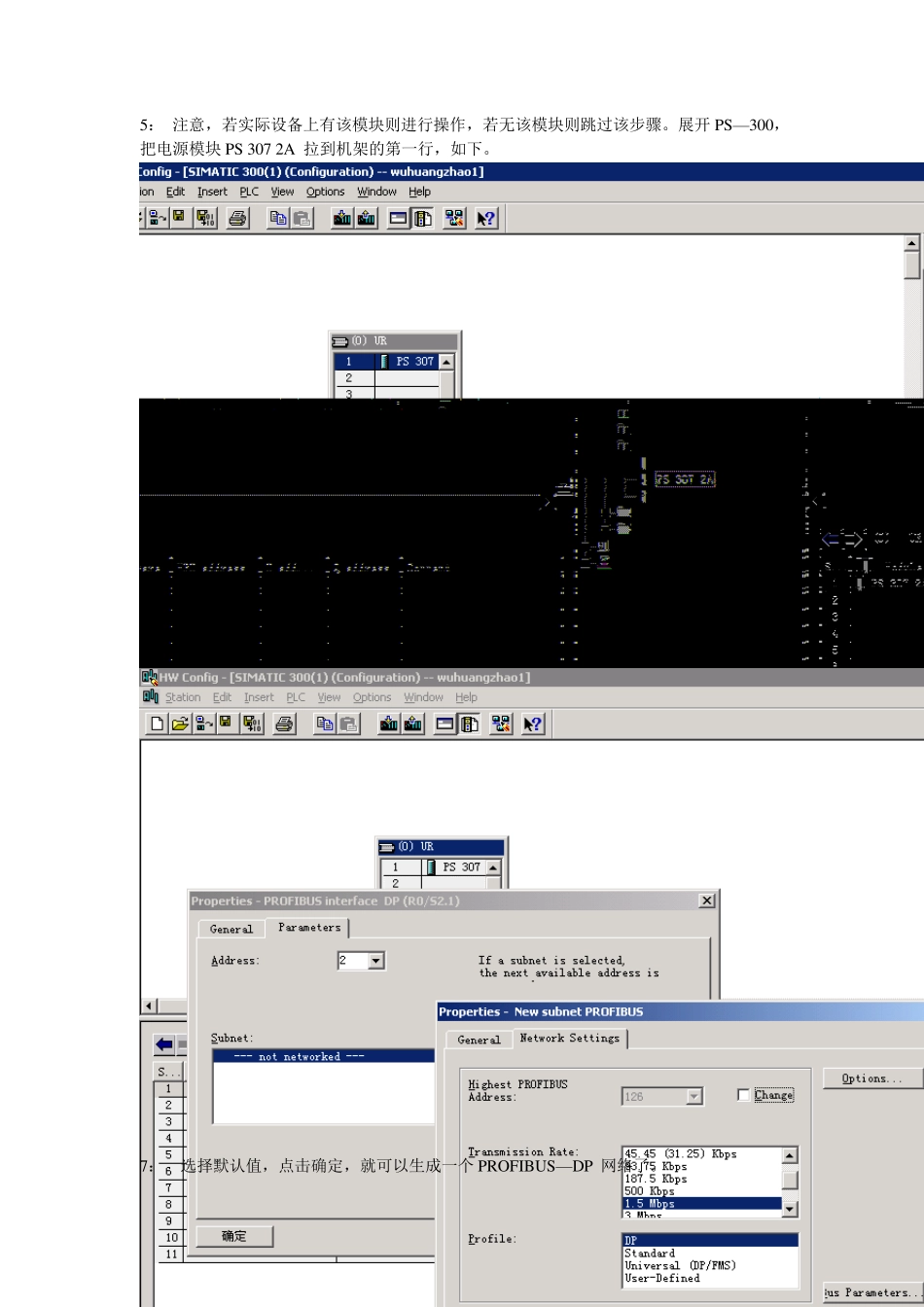Screen dimensions: 924x1307
Task: Click the (0) UR rack title in lower window
Action: (442, 846)
